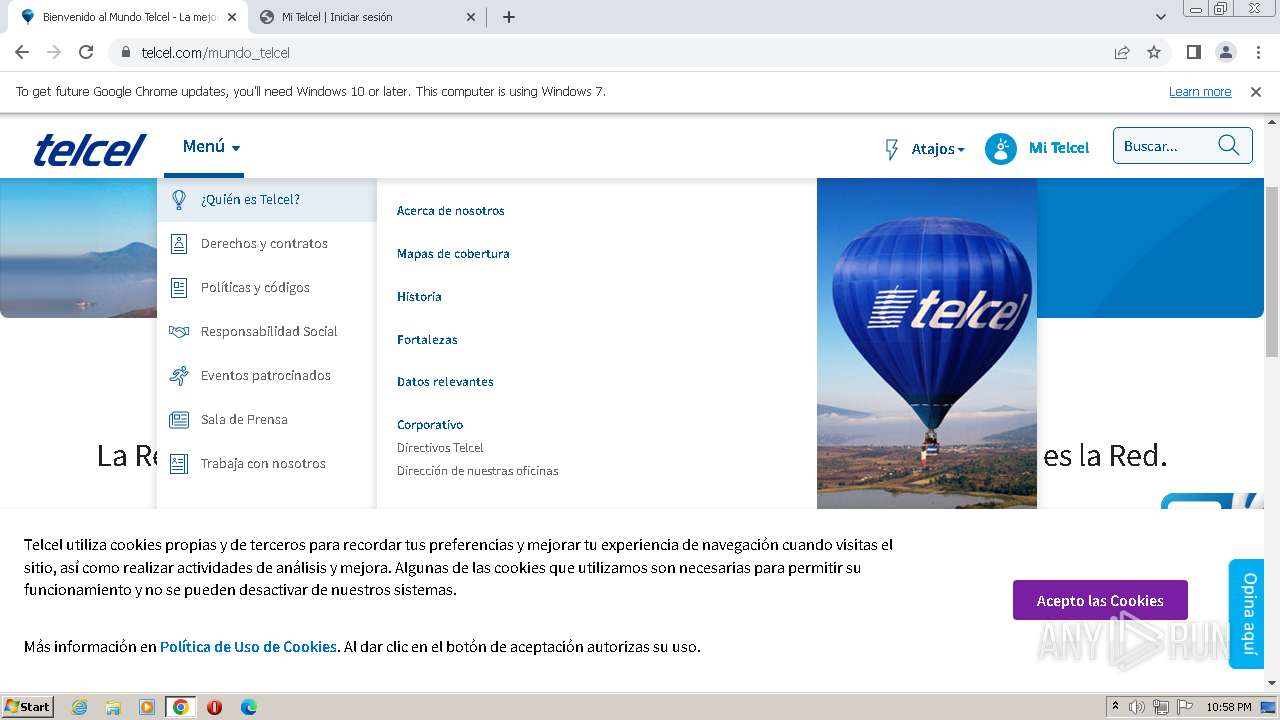
Task: Click the Políticas y códigos list icon
Action: [x=179, y=288]
